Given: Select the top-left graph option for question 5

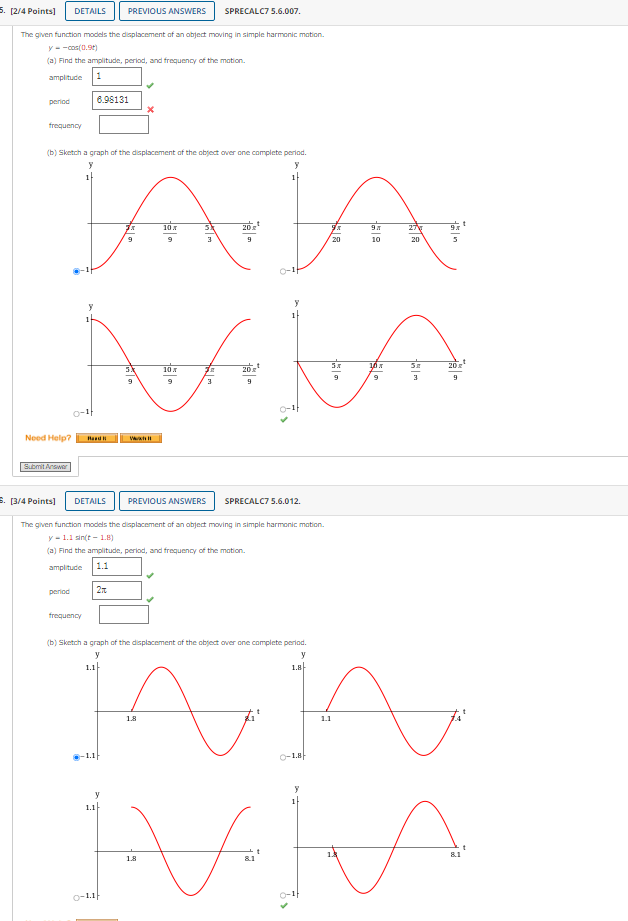Looking at the screenshot, I should click(x=74, y=271).
